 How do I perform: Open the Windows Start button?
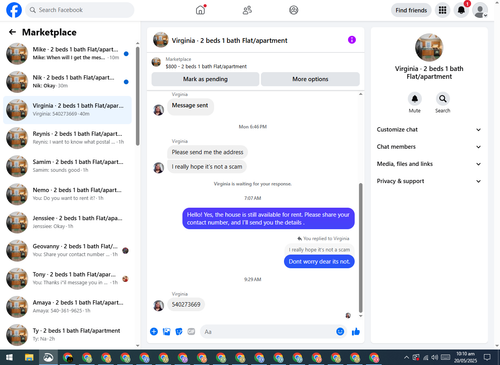[10, 358]
